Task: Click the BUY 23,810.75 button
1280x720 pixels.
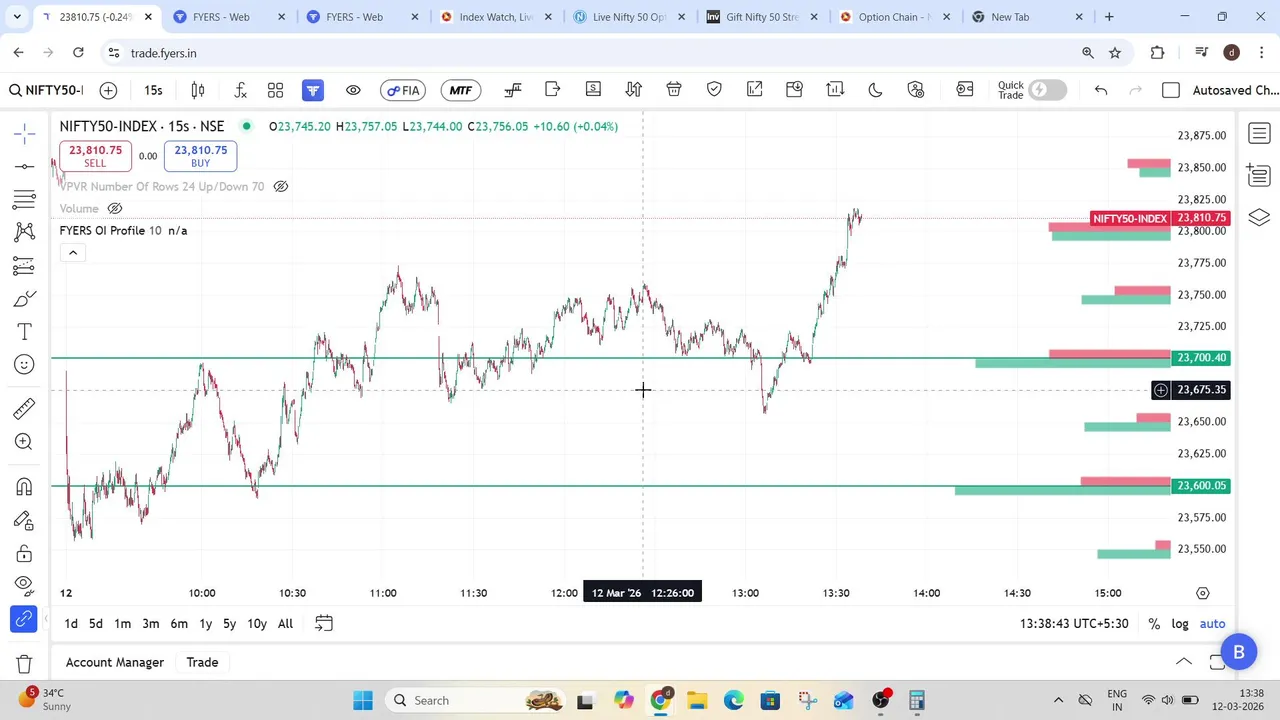Action: (x=201, y=156)
